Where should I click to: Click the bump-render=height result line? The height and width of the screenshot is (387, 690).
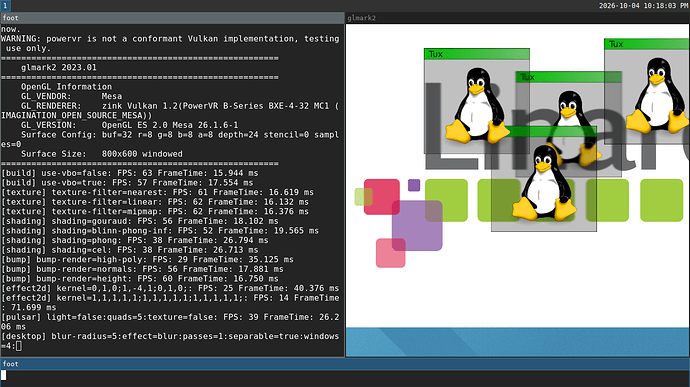click(x=140, y=279)
